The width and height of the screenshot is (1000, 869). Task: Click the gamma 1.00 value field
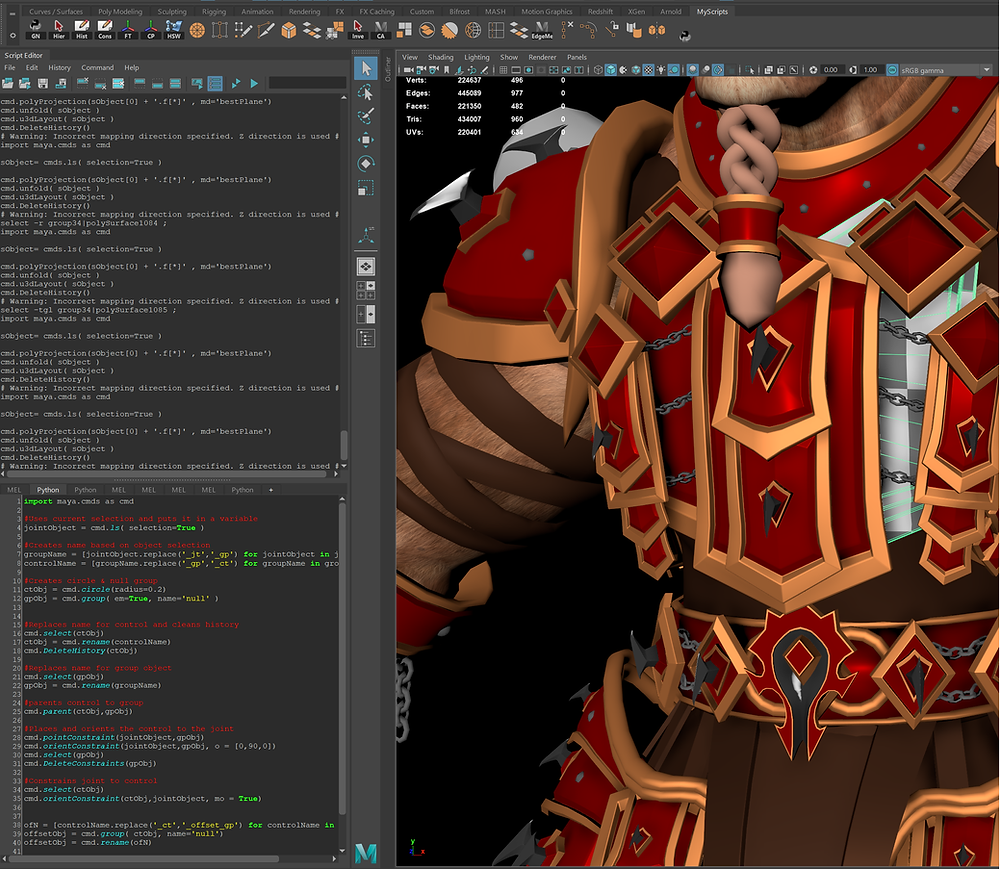(871, 69)
